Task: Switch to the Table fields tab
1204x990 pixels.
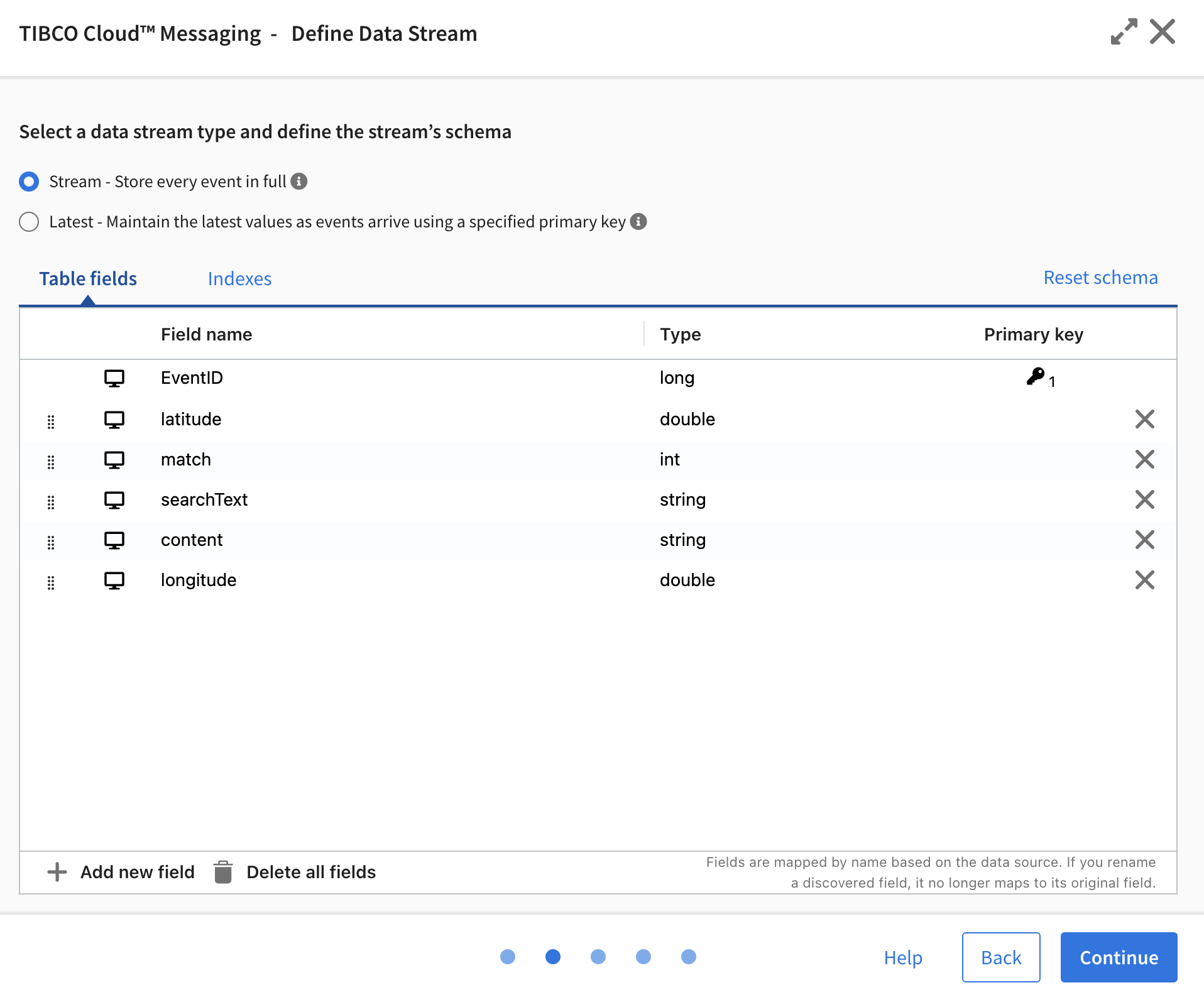Action: pyautogui.click(x=88, y=278)
